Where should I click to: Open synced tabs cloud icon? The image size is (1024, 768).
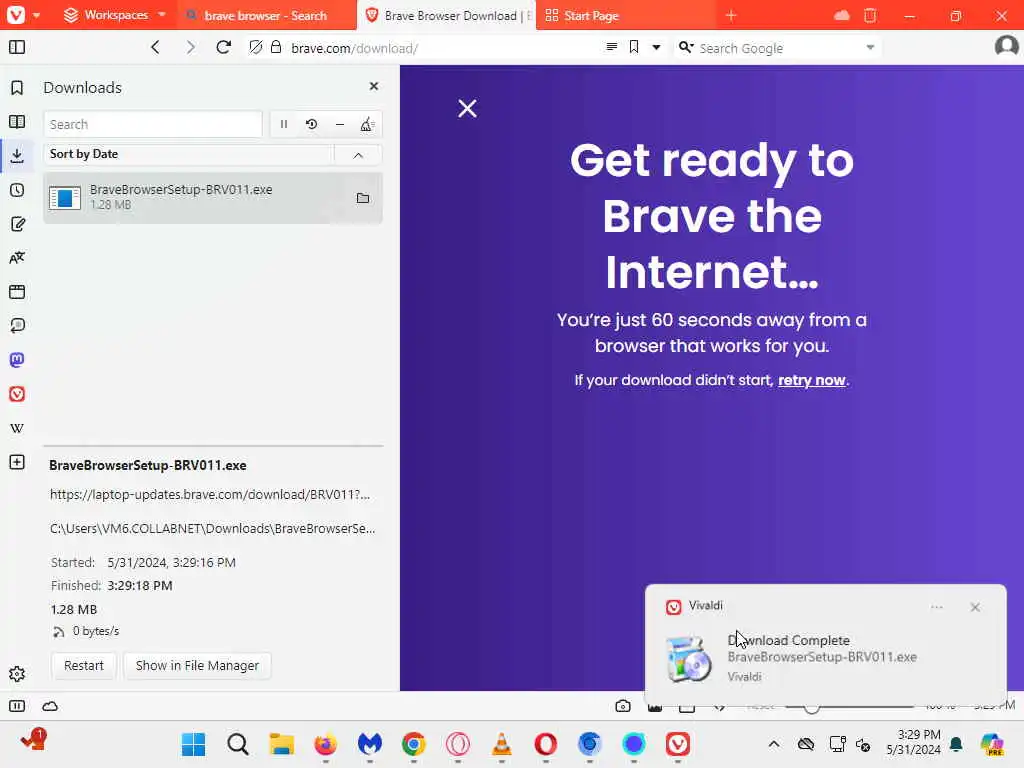click(842, 16)
